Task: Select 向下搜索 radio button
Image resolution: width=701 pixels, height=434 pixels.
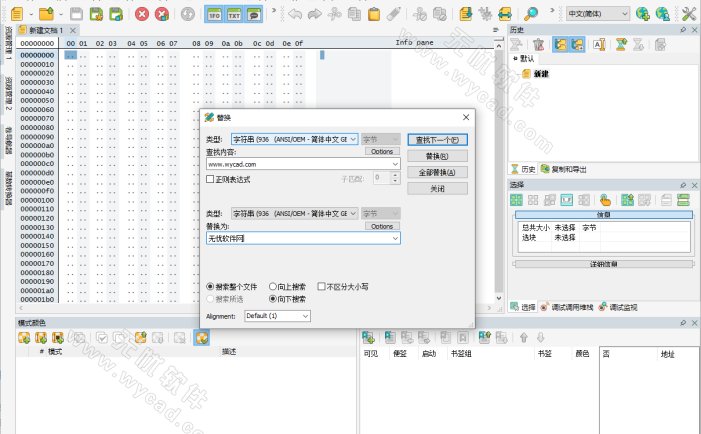Action: click(x=273, y=299)
